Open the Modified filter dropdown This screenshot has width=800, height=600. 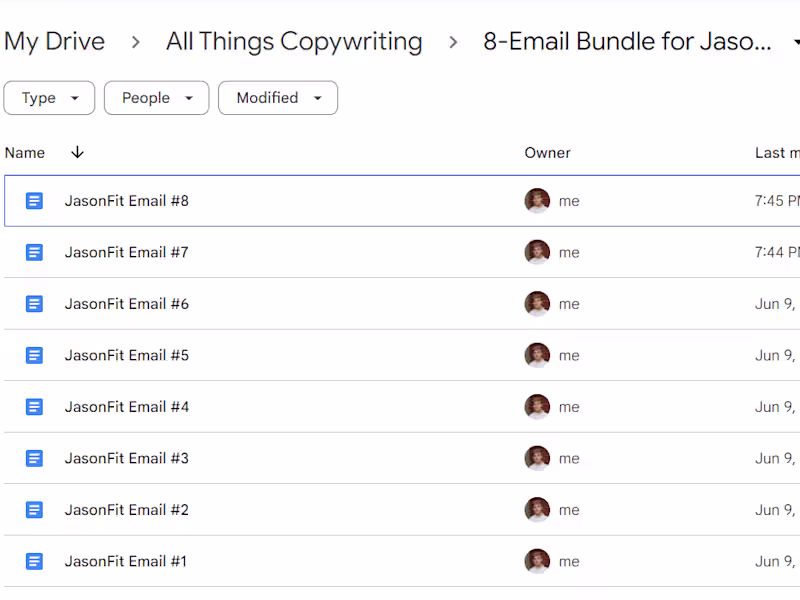click(277, 98)
